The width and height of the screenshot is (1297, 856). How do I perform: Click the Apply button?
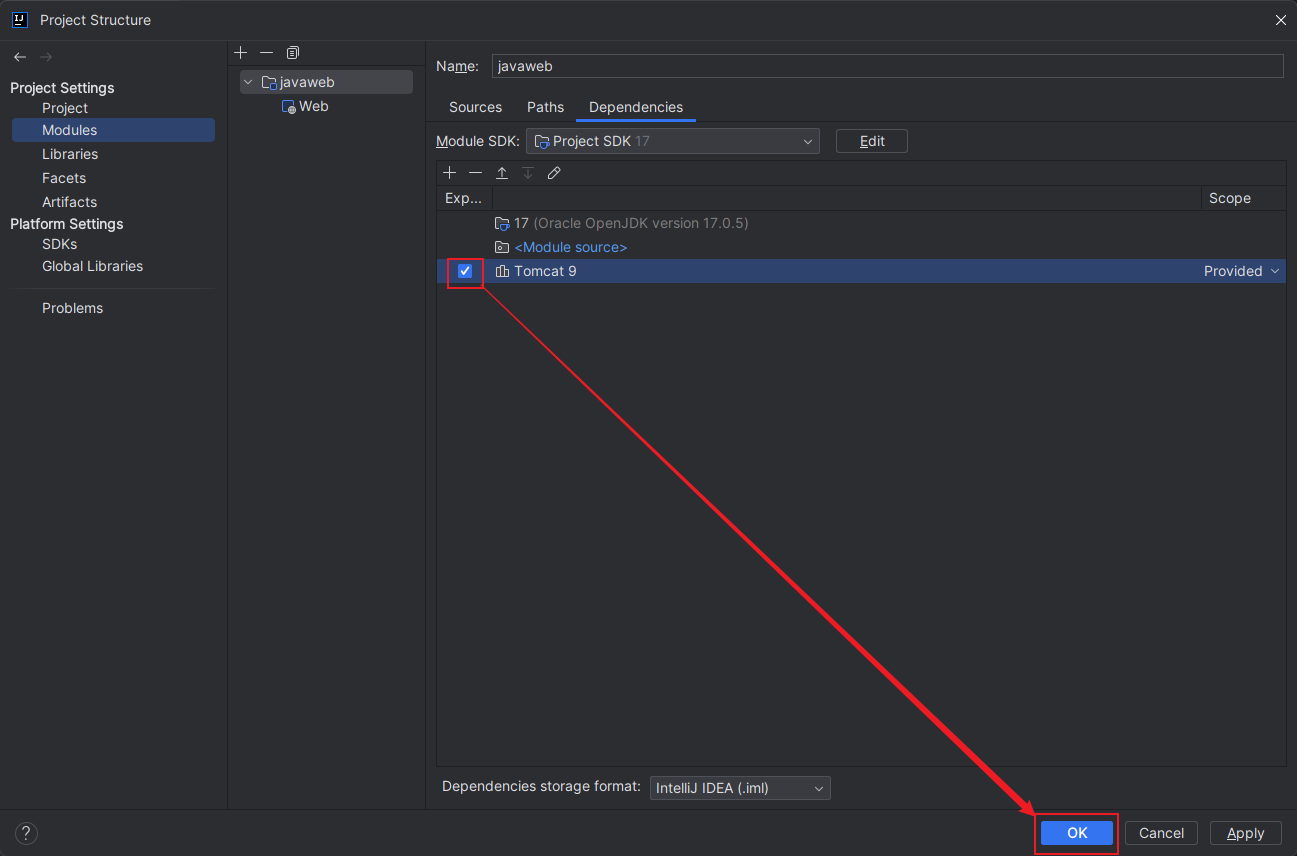tap(1246, 833)
